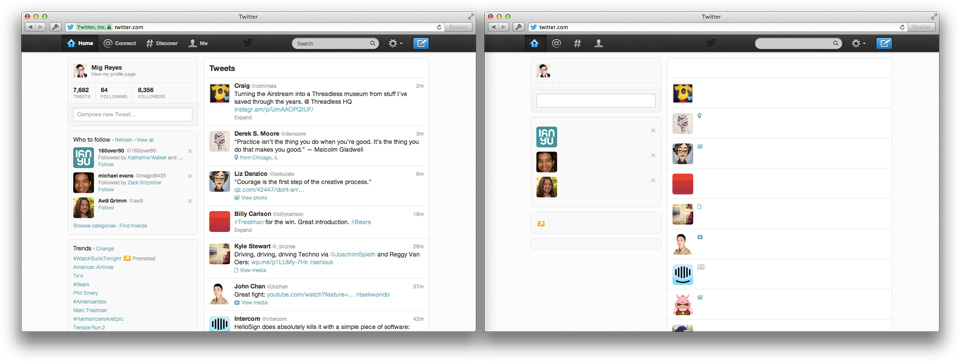Click the @ icon in right window navbar
This screenshot has width=960, height=362.
click(x=556, y=43)
